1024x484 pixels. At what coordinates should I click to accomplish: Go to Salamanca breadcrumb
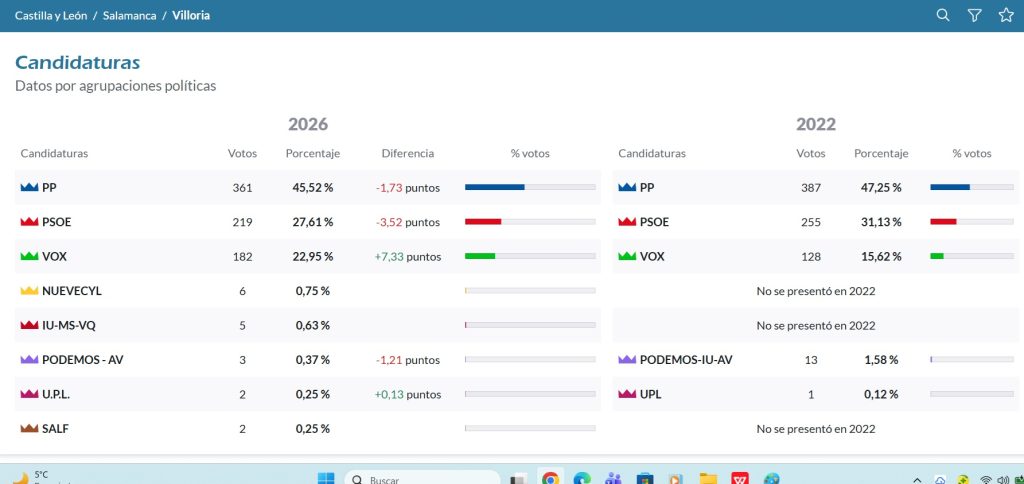[129, 15]
